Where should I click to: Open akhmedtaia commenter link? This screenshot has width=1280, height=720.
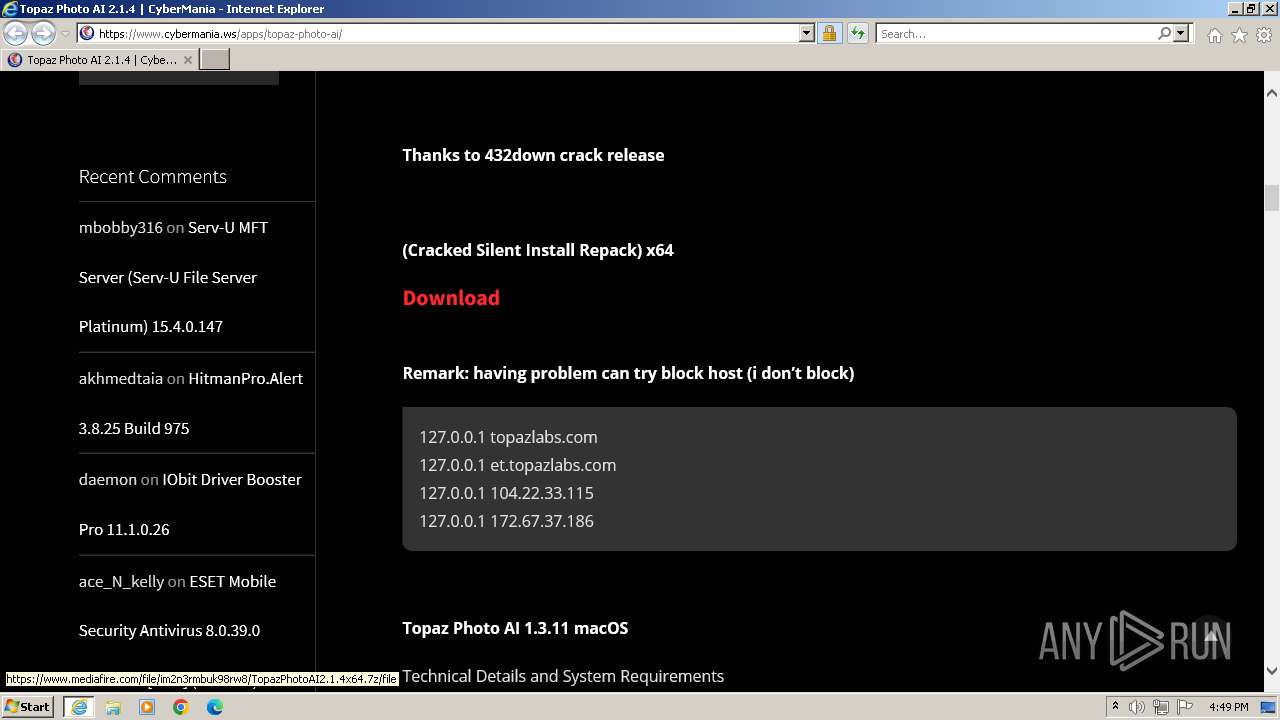click(121, 378)
